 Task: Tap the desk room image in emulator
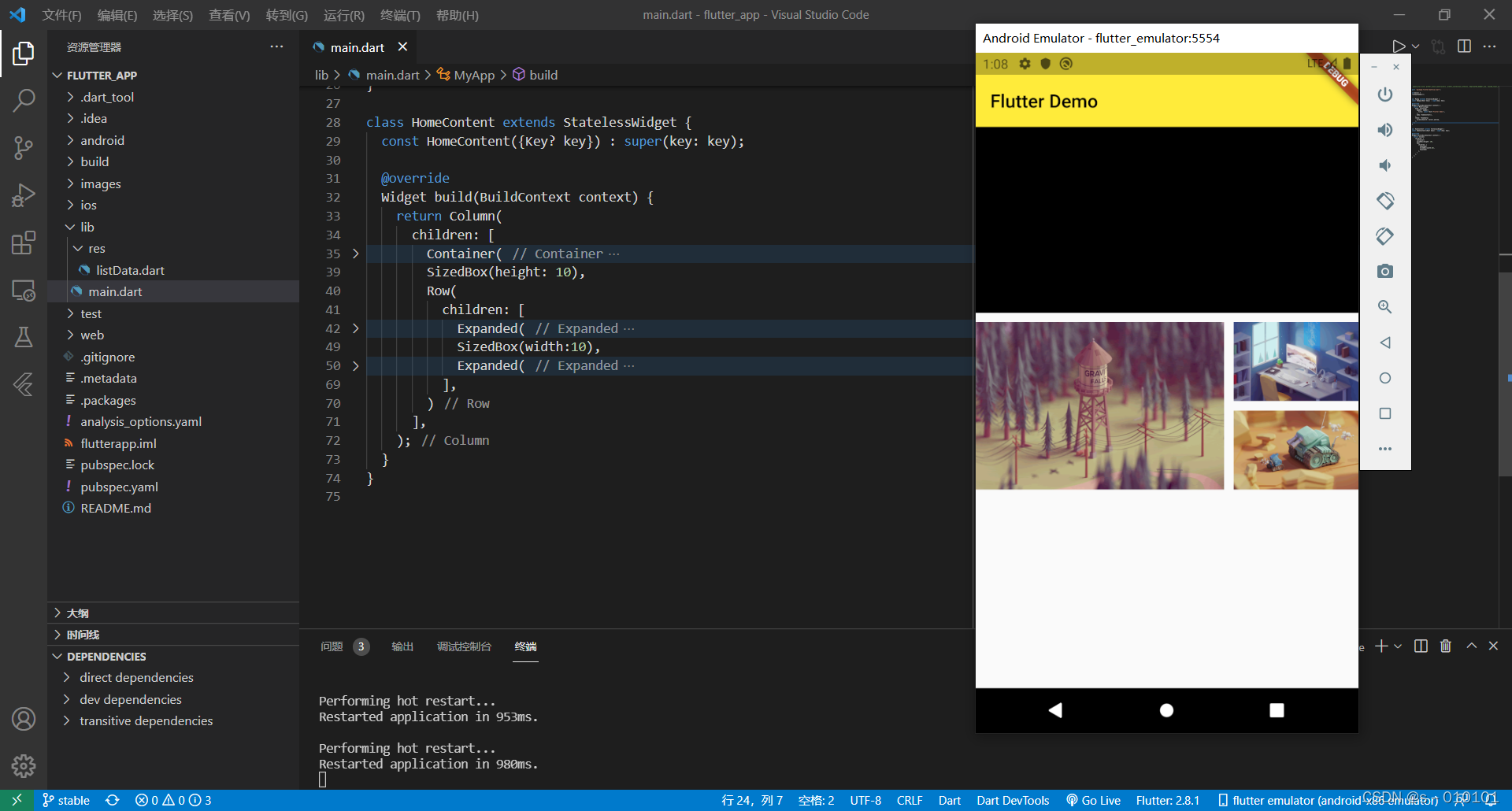click(1295, 361)
